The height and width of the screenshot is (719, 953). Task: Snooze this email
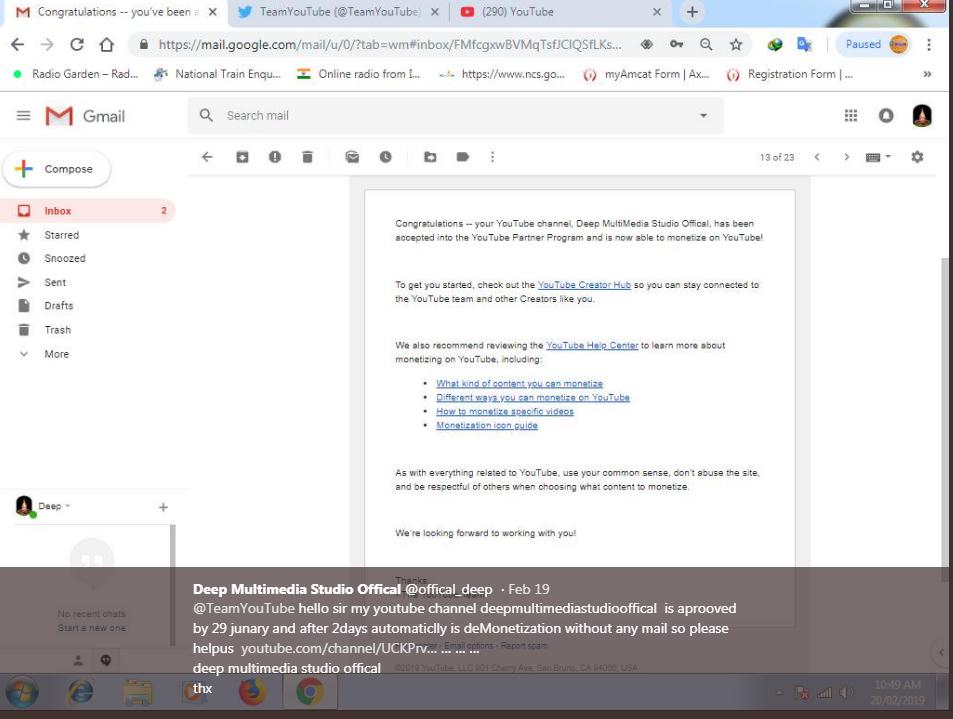tap(385, 157)
